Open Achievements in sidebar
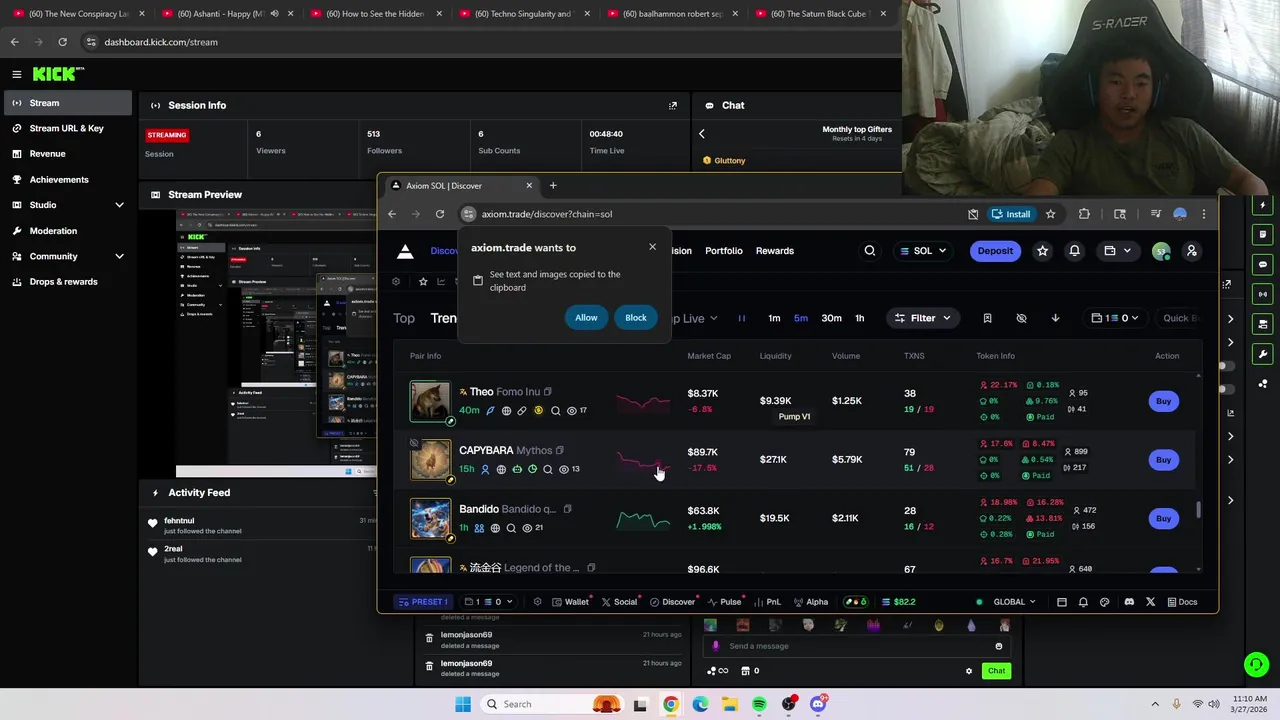 (66, 180)
